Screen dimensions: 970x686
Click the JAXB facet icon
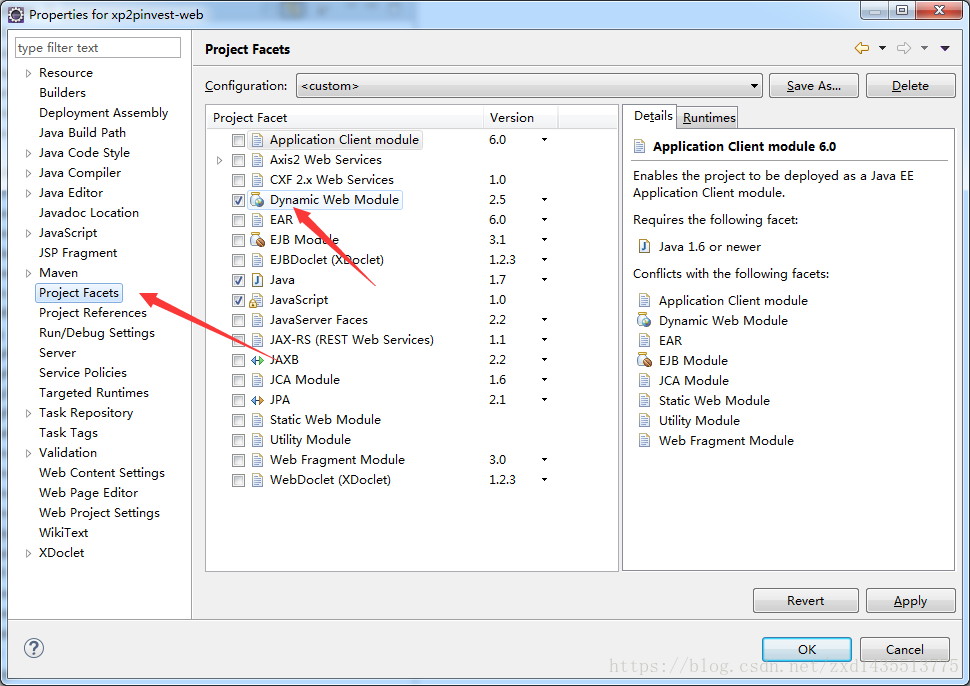tap(257, 360)
